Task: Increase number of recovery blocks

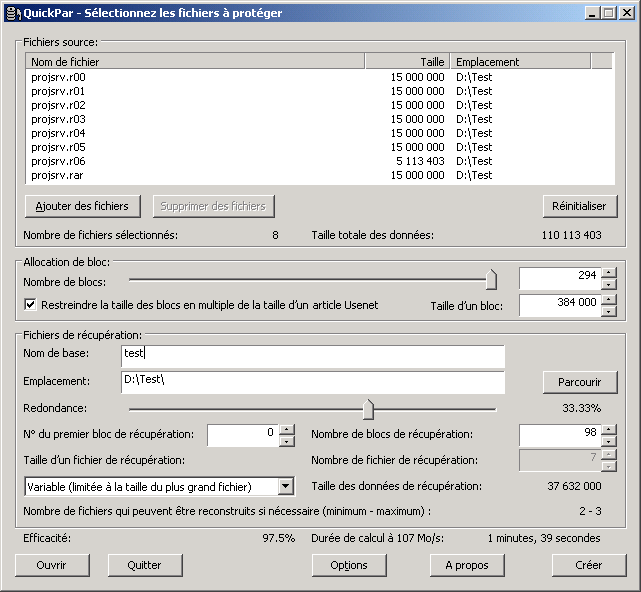Action: [x=608, y=430]
